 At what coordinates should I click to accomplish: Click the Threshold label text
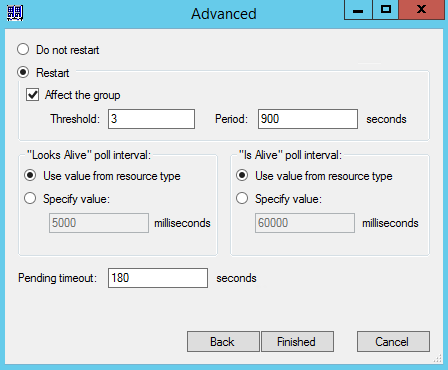[75, 119]
